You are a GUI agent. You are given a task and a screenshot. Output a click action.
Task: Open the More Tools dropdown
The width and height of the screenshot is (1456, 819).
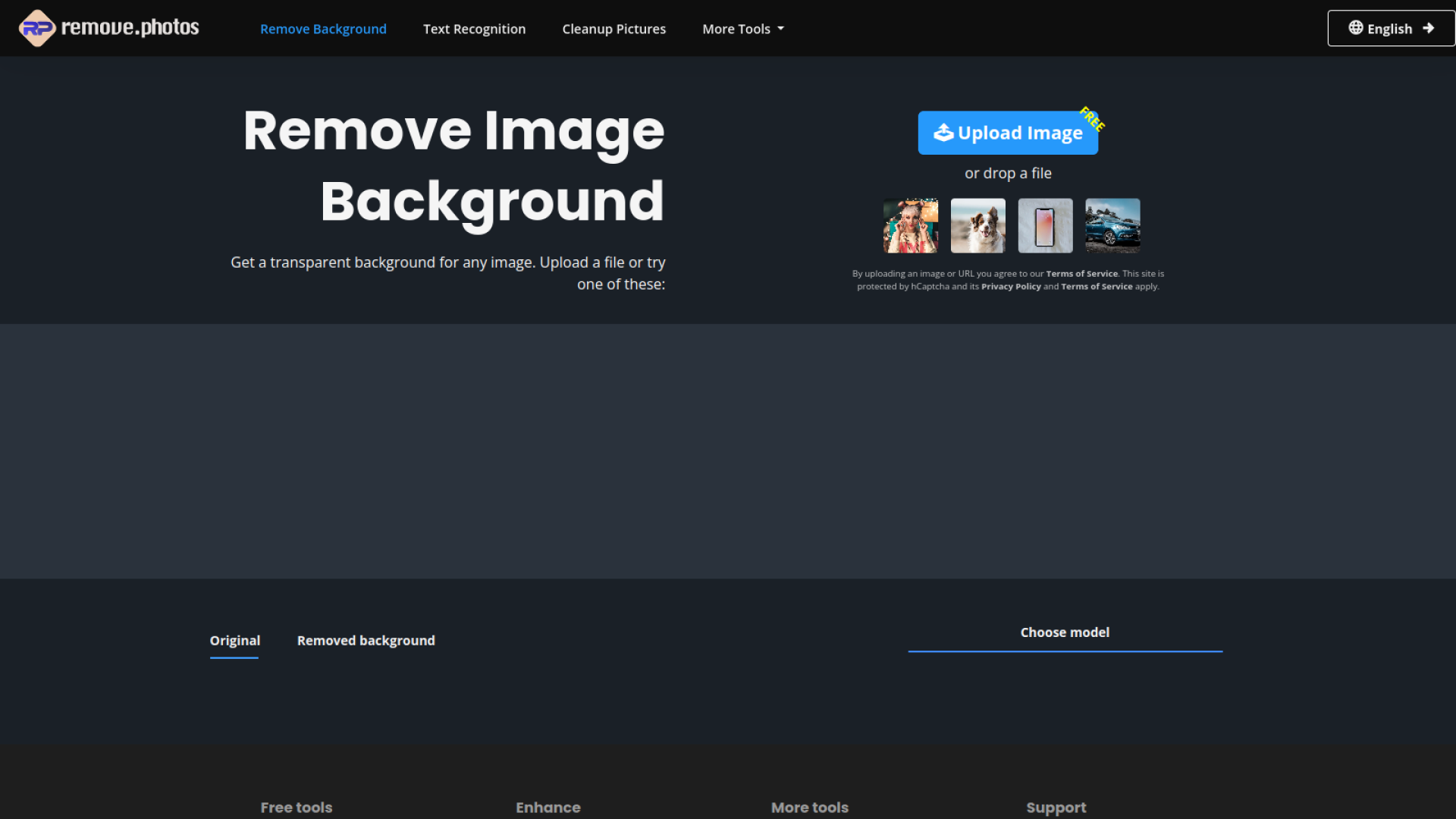pyautogui.click(x=742, y=29)
